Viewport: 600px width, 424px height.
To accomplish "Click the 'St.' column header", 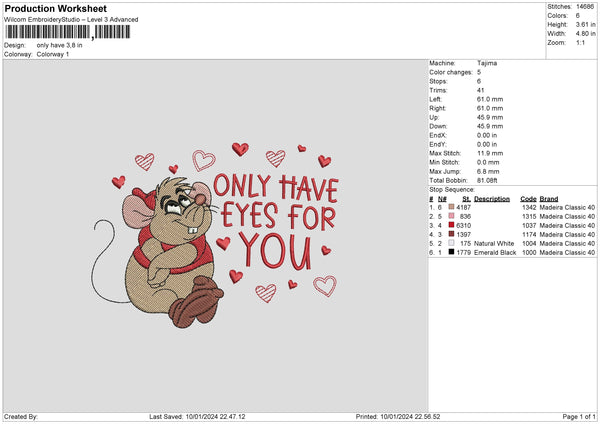I will coord(466,199).
